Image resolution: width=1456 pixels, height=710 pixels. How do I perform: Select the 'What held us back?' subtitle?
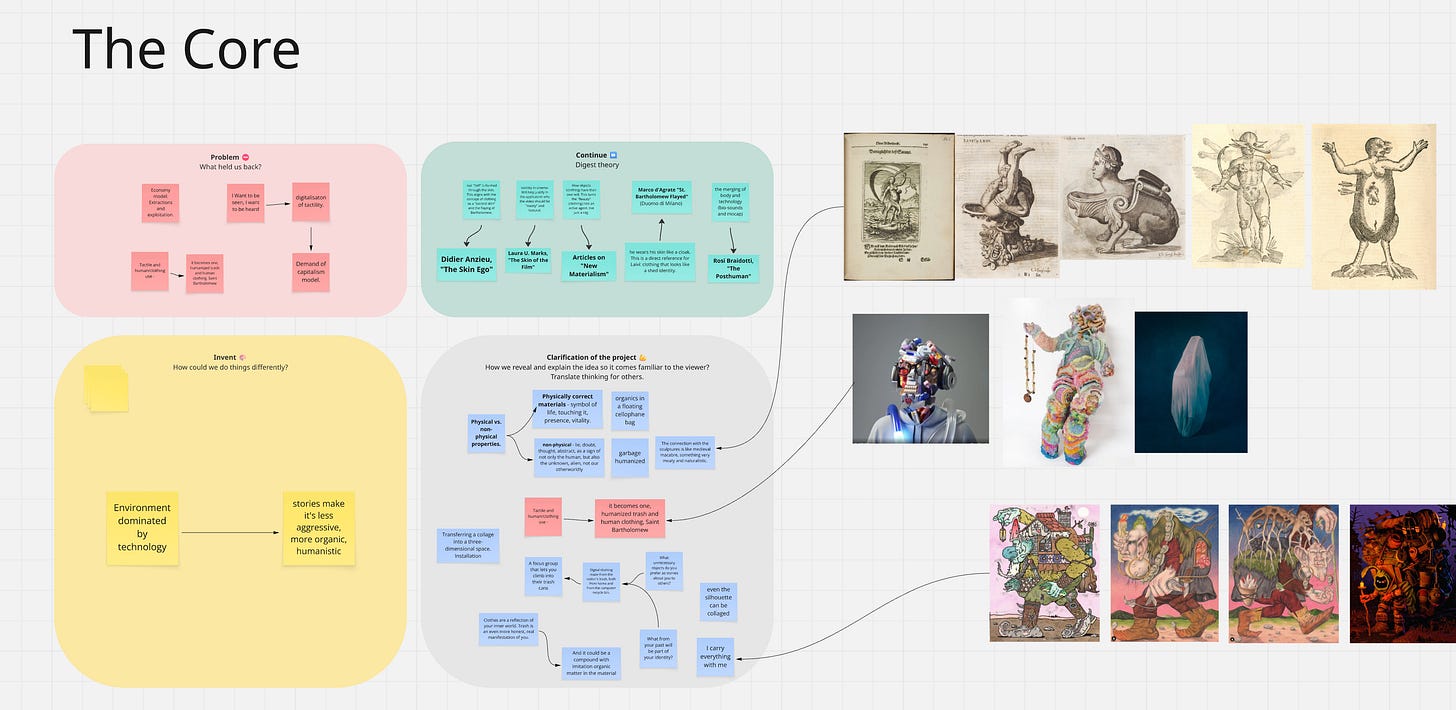230,167
